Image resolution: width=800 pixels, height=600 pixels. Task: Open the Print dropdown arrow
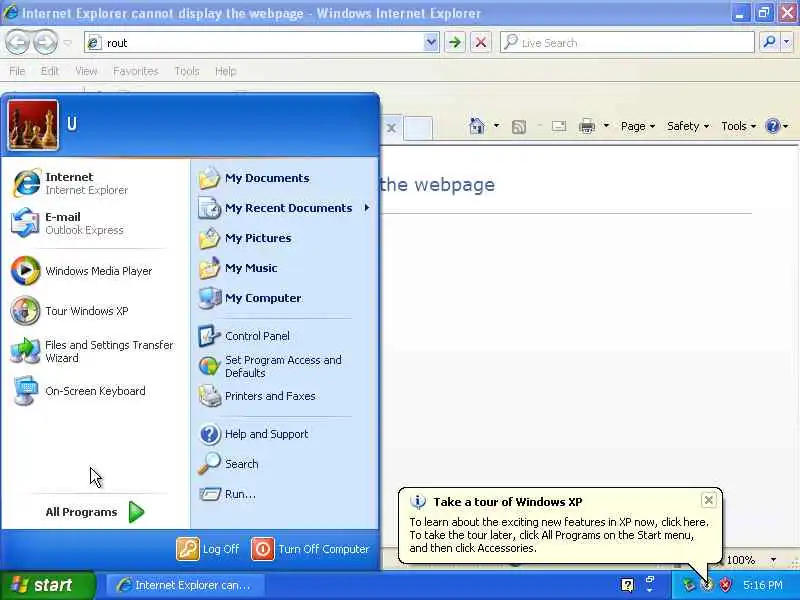coord(606,126)
